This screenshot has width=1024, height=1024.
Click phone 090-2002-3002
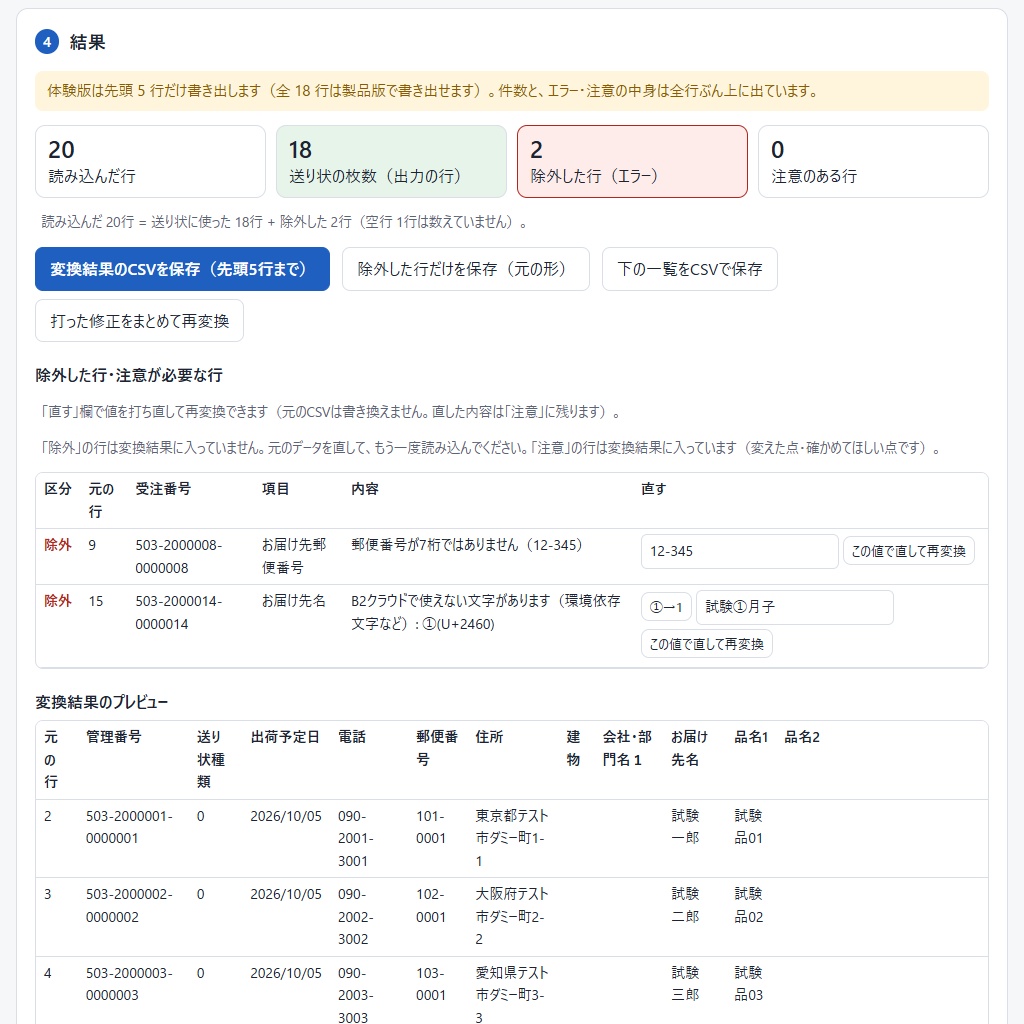tap(355, 917)
